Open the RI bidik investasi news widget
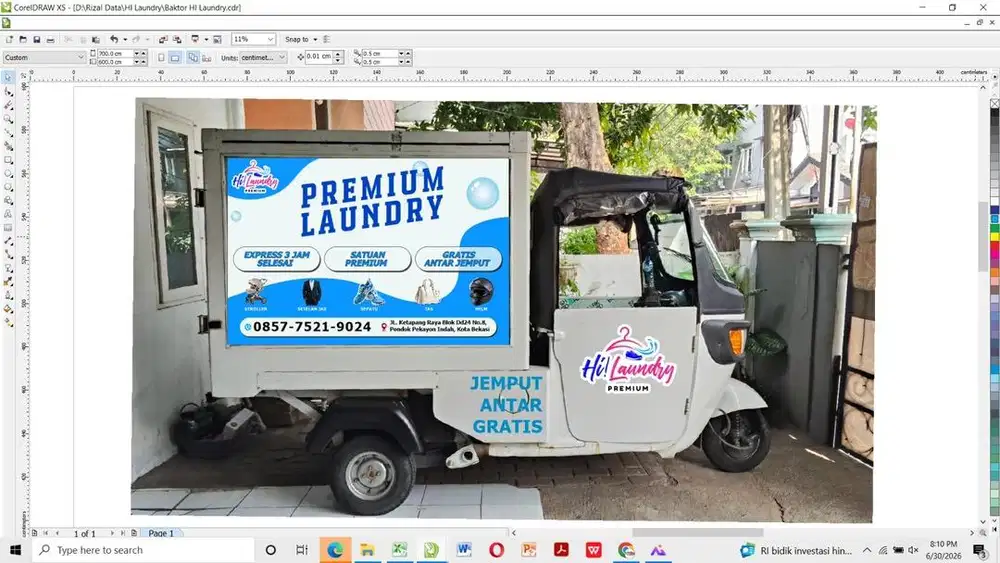 pyautogui.click(x=796, y=550)
